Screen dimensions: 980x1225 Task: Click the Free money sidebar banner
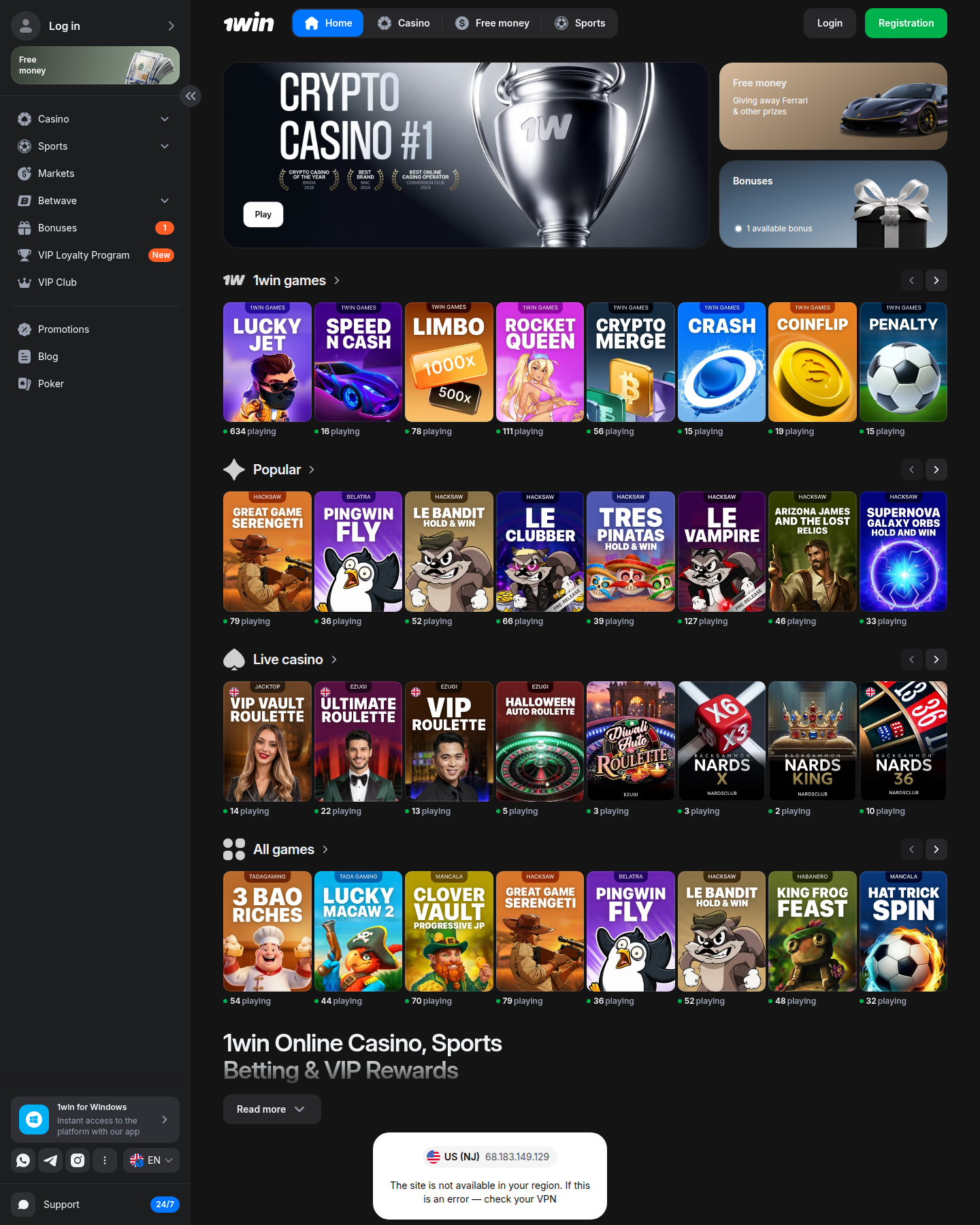click(95, 65)
